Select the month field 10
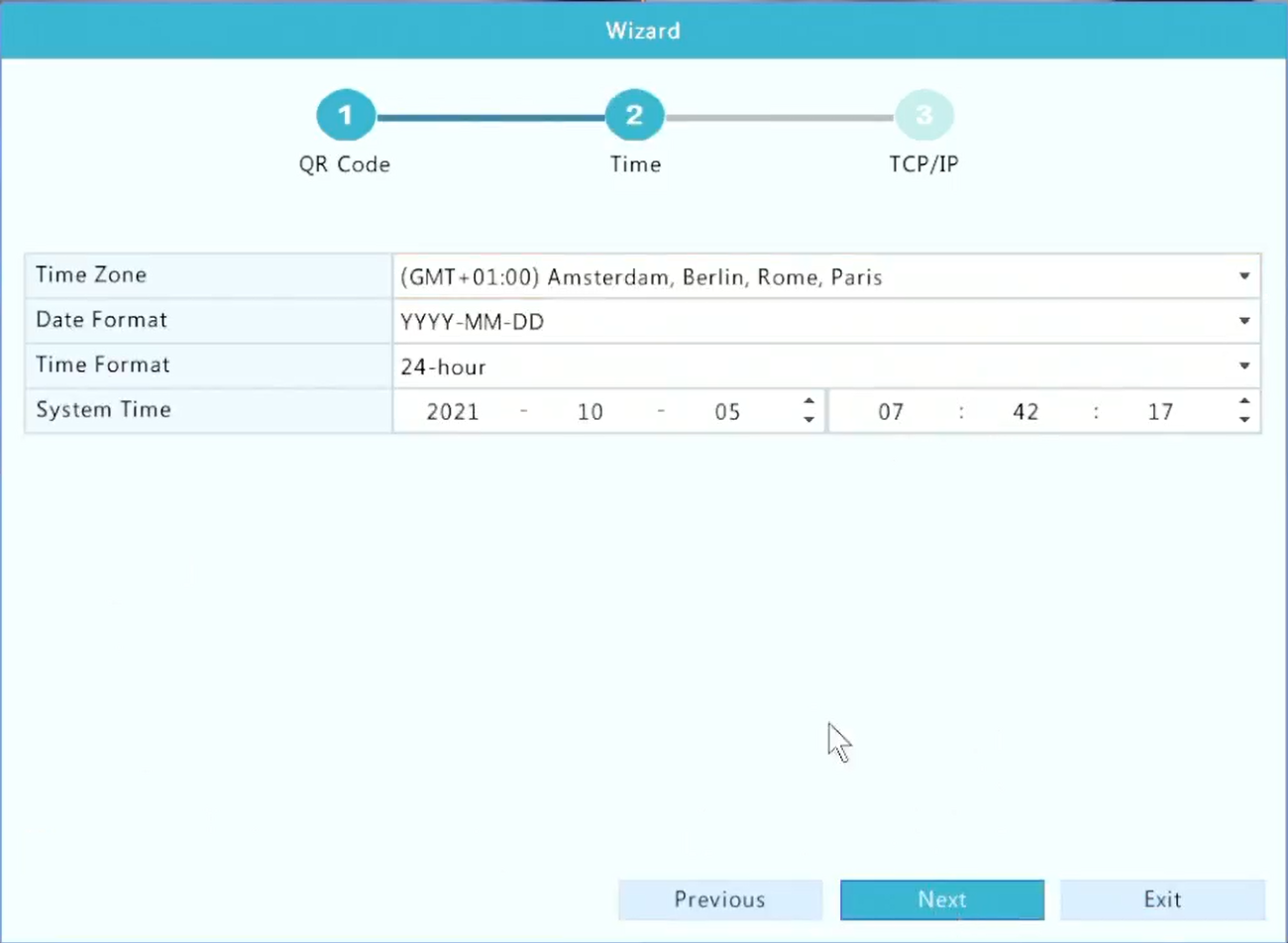Screen dimensions: 1288x943 [x=590, y=412]
